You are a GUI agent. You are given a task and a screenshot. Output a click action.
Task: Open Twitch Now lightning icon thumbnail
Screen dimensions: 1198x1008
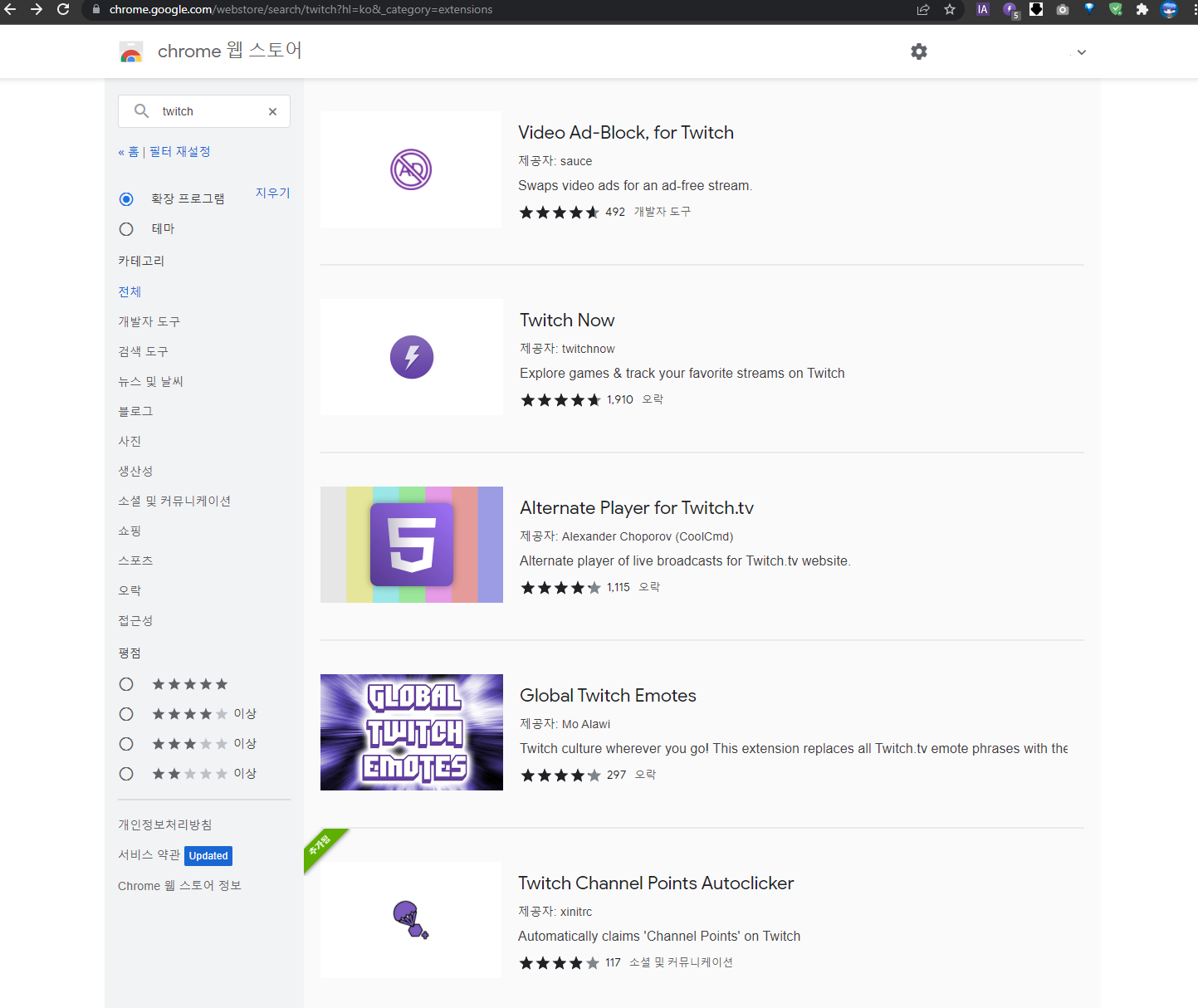coord(412,357)
